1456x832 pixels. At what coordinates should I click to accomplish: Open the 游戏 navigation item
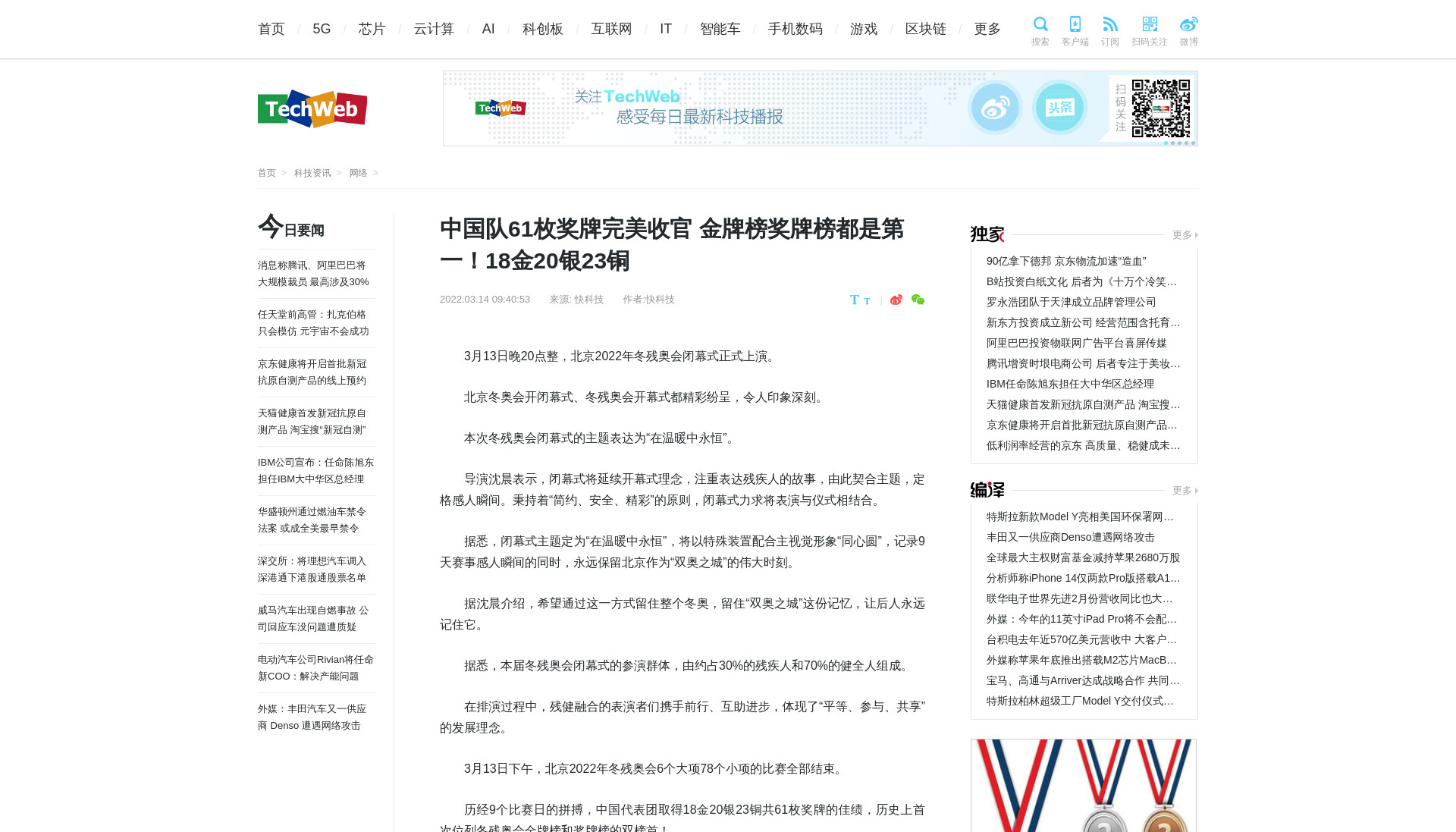tap(864, 29)
